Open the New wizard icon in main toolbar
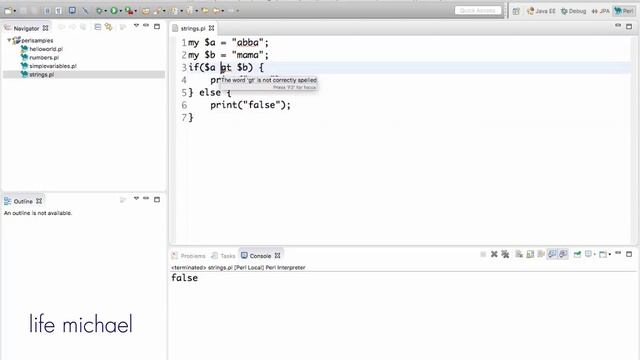Image resolution: width=640 pixels, height=360 pixels. pos(8,11)
